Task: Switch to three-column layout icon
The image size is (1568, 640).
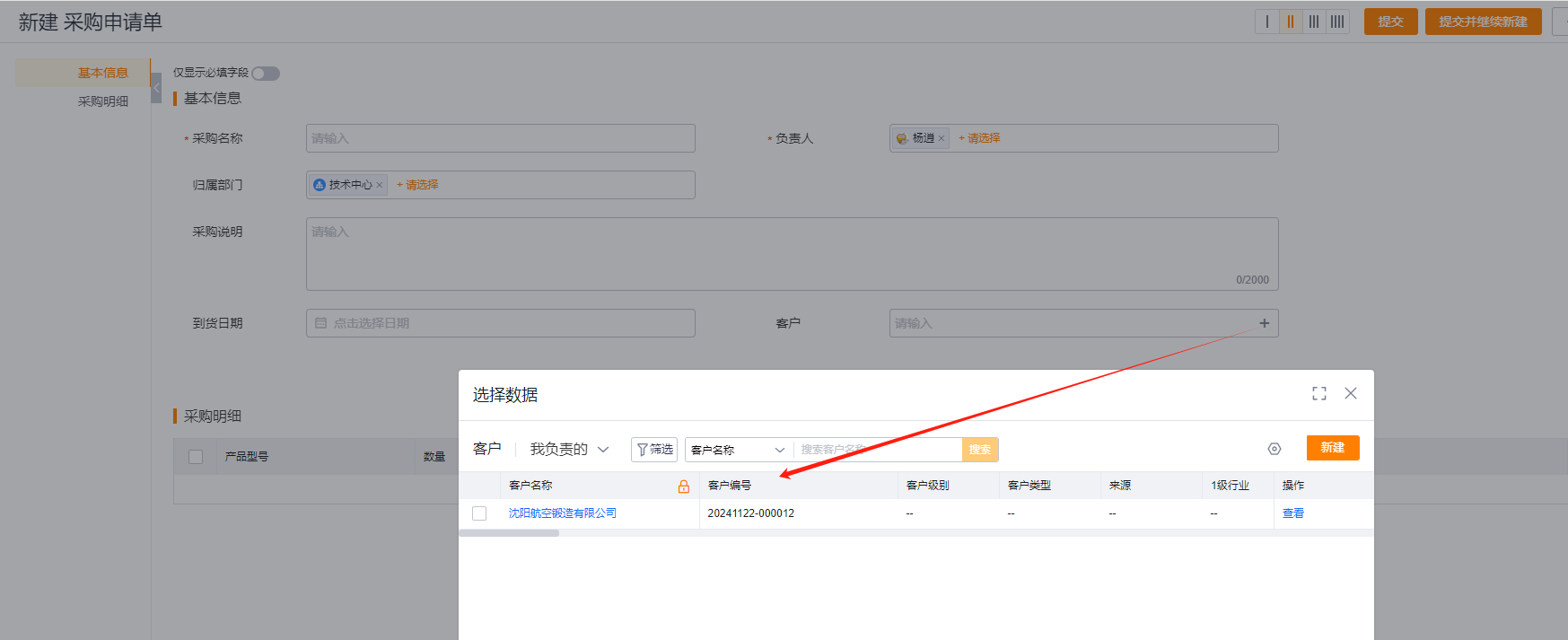Action: [1314, 22]
